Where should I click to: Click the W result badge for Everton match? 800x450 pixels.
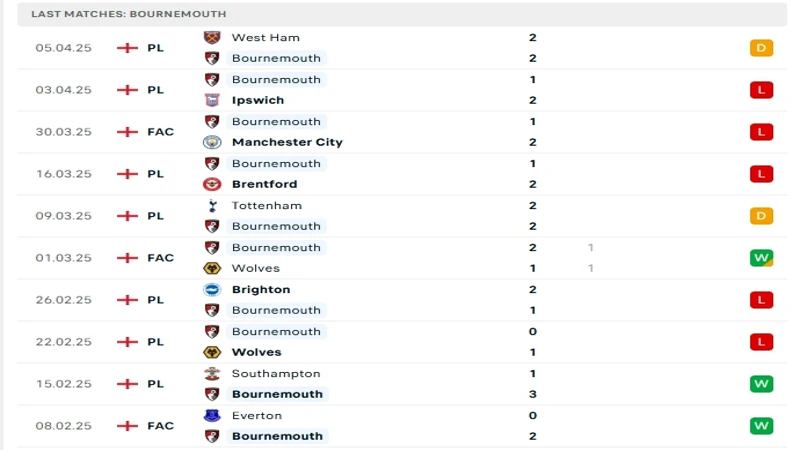pos(761,426)
